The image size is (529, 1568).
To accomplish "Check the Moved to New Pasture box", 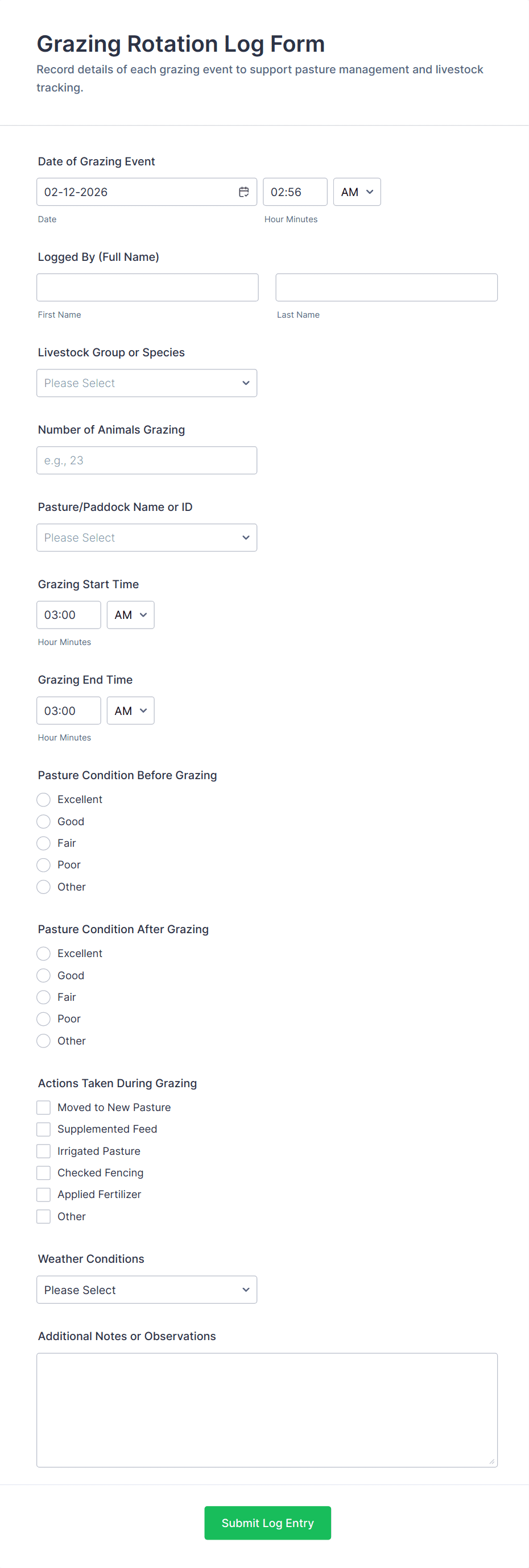I will (43, 1107).
